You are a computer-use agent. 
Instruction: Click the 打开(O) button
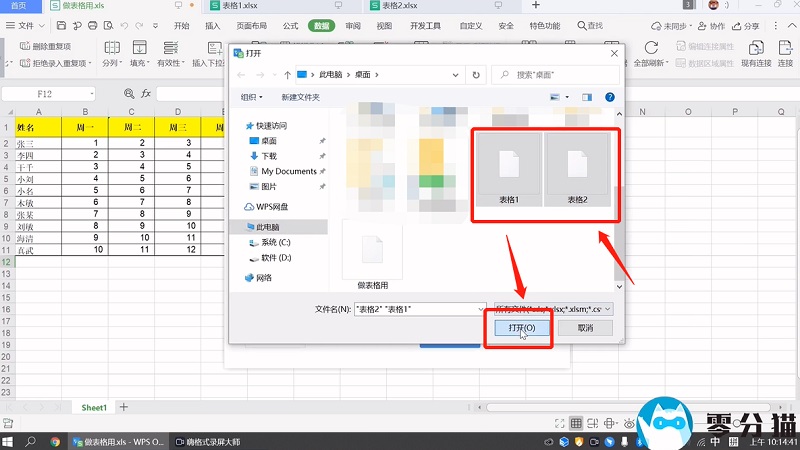click(x=521, y=328)
